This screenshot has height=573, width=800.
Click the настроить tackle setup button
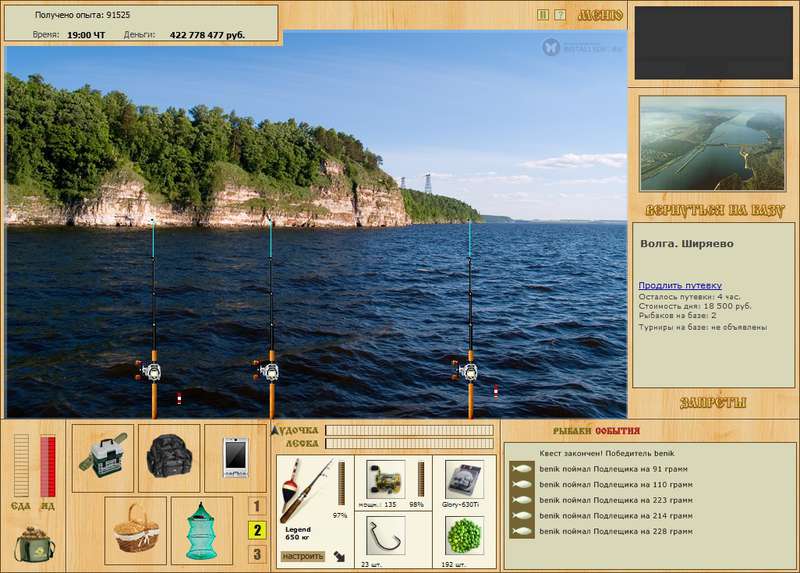pyautogui.click(x=303, y=556)
